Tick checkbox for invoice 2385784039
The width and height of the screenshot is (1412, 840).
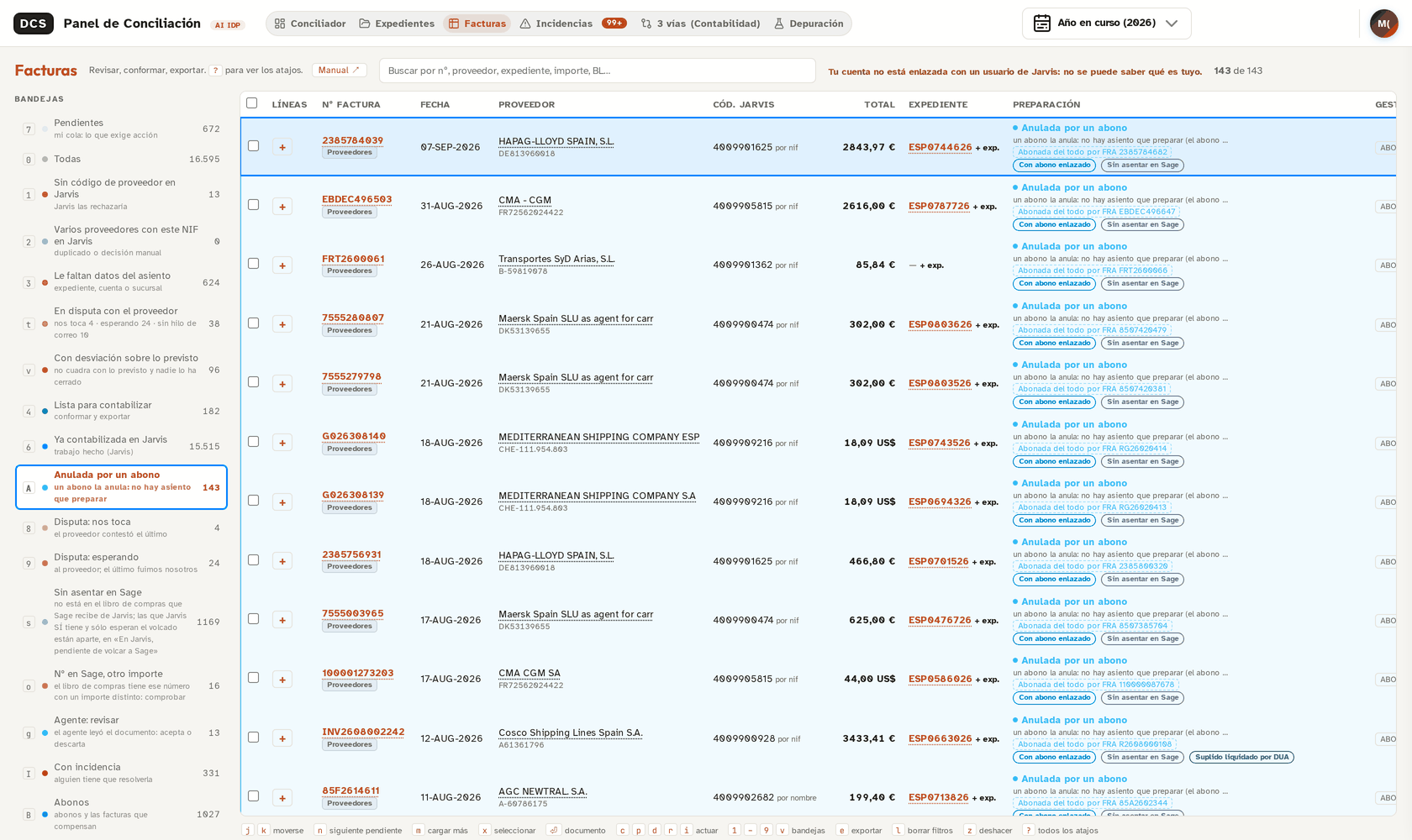pyautogui.click(x=253, y=146)
